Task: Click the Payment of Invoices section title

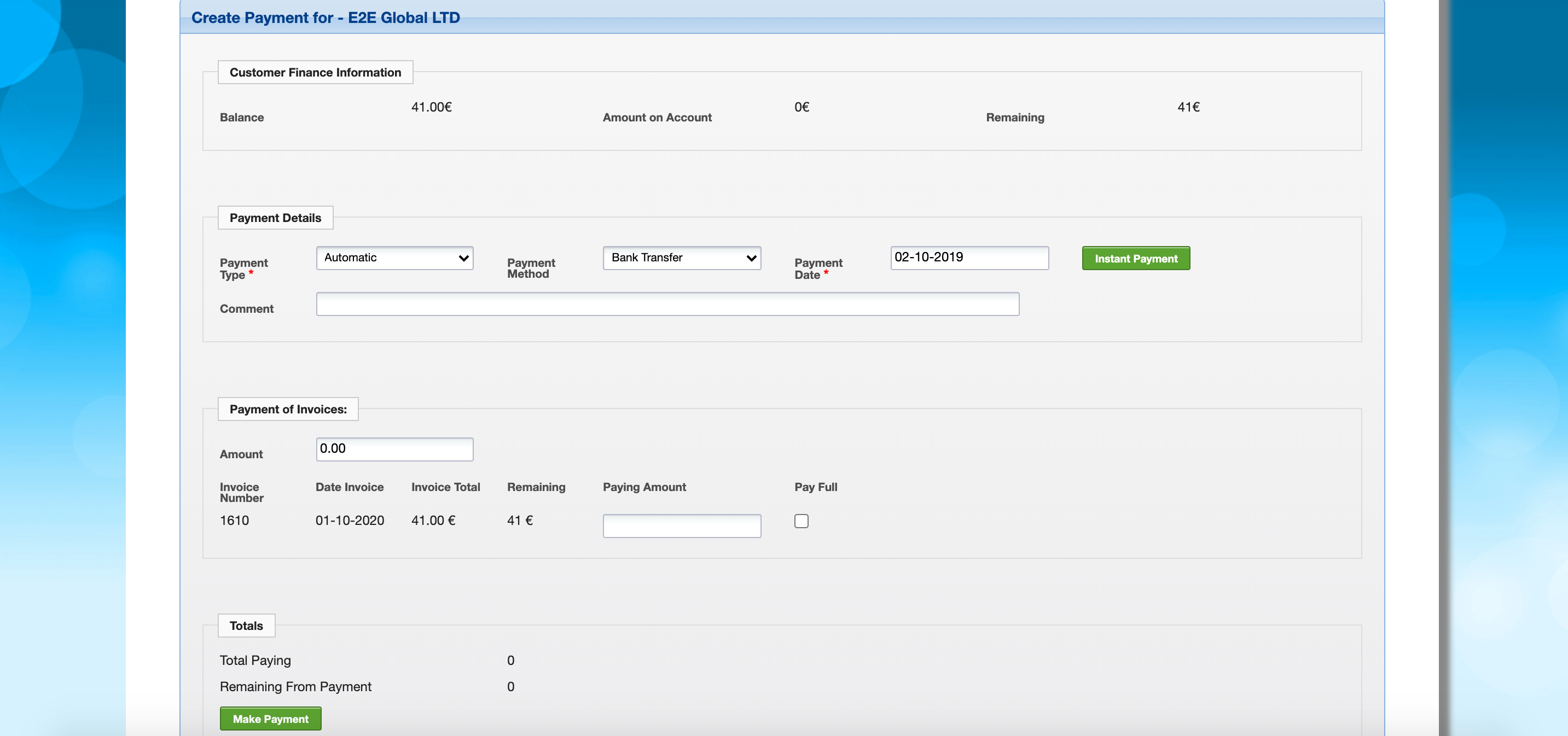Action: click(288, 410)
